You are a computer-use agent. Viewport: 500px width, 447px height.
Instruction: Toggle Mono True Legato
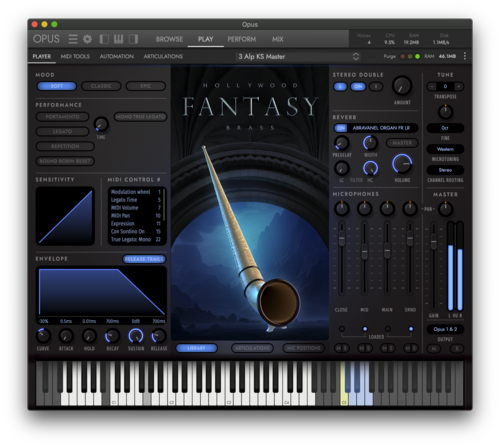140,117
